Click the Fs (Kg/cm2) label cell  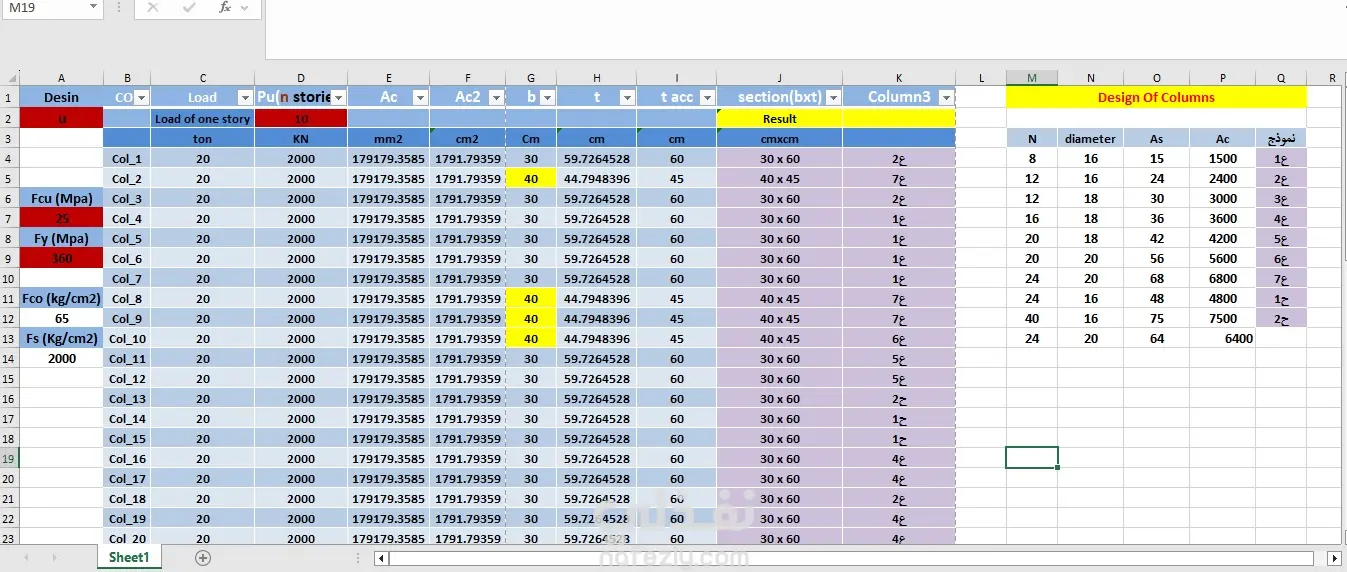click(x=61, y=338)
